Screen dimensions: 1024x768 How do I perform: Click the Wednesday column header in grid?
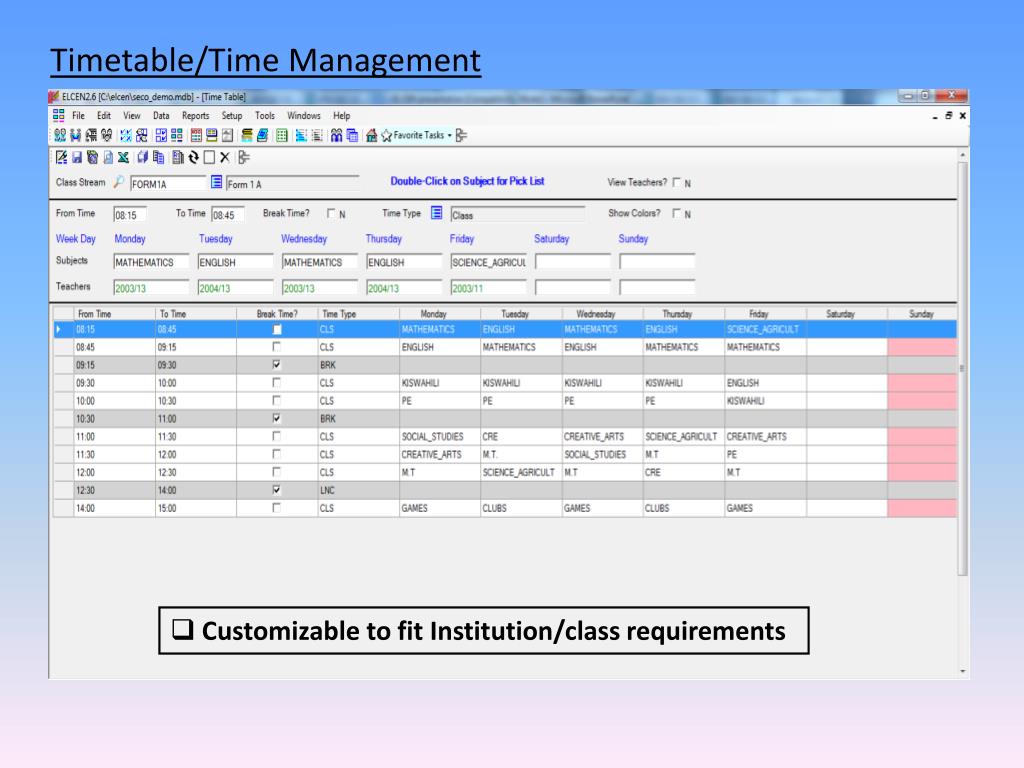click(x=602, y=313)
